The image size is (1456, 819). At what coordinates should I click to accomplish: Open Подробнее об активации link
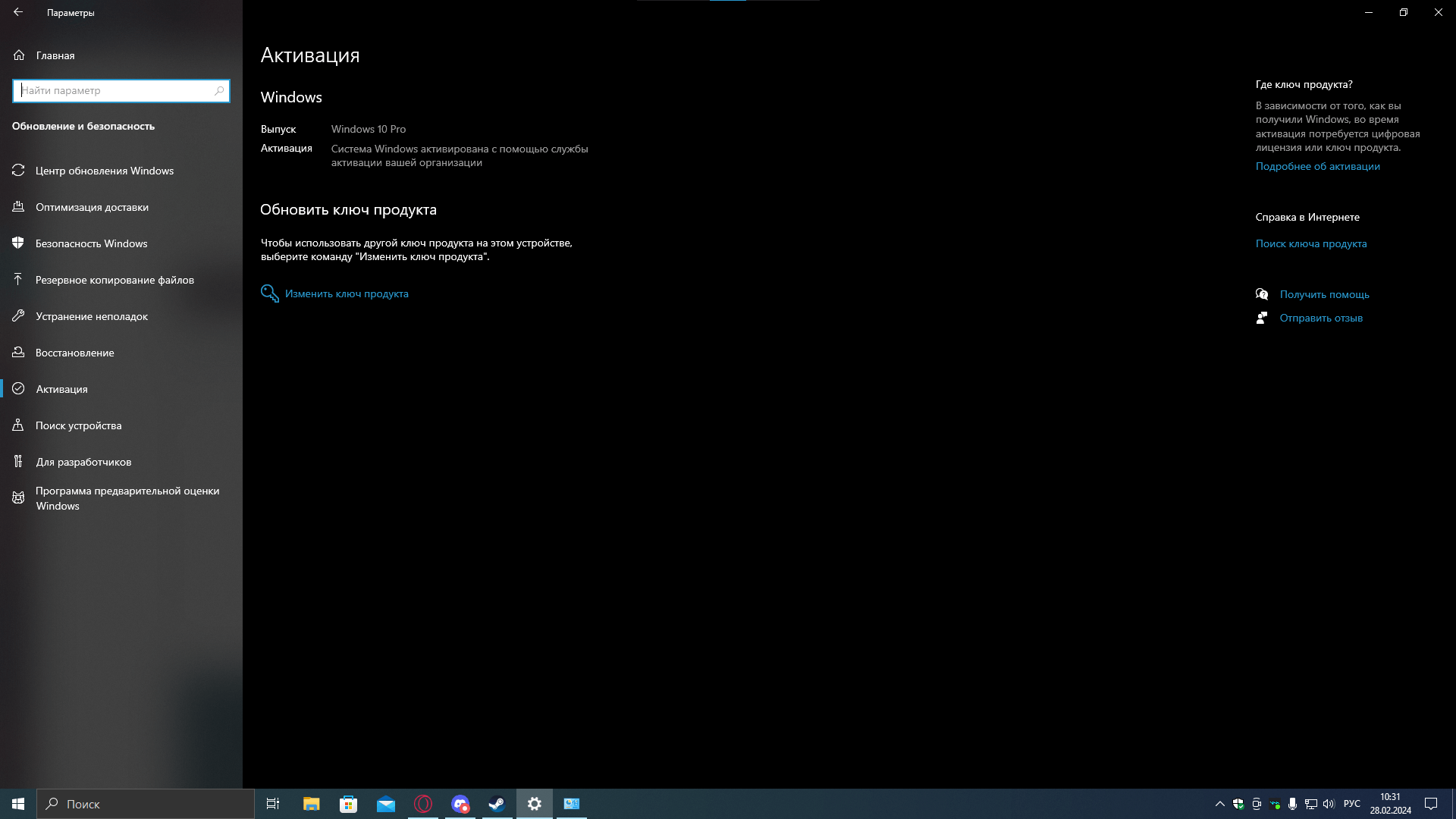(x=1317, y=166)
